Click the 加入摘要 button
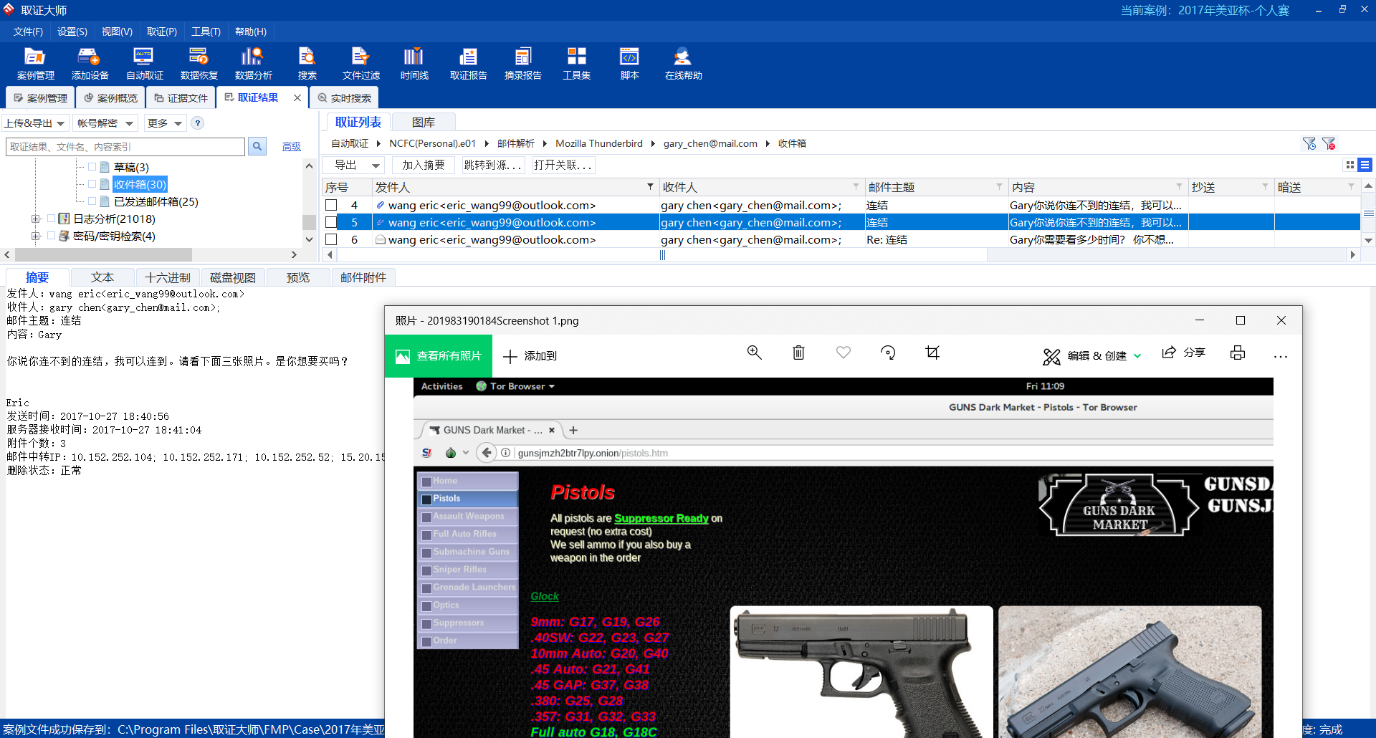This screenshot has width=1376, height=738. [423, 165]
